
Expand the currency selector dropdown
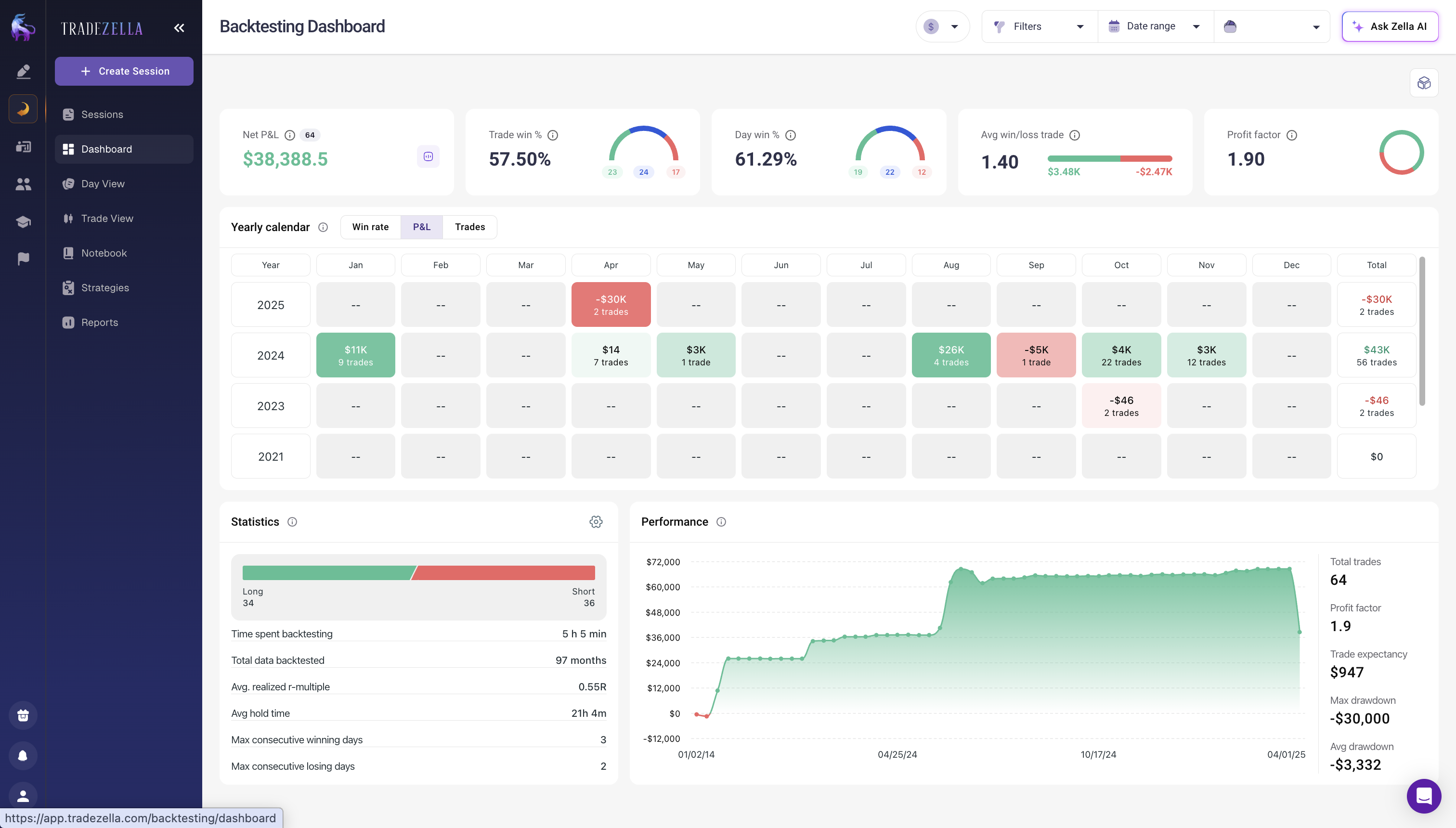pyautogui.click(x=942, y=26)
